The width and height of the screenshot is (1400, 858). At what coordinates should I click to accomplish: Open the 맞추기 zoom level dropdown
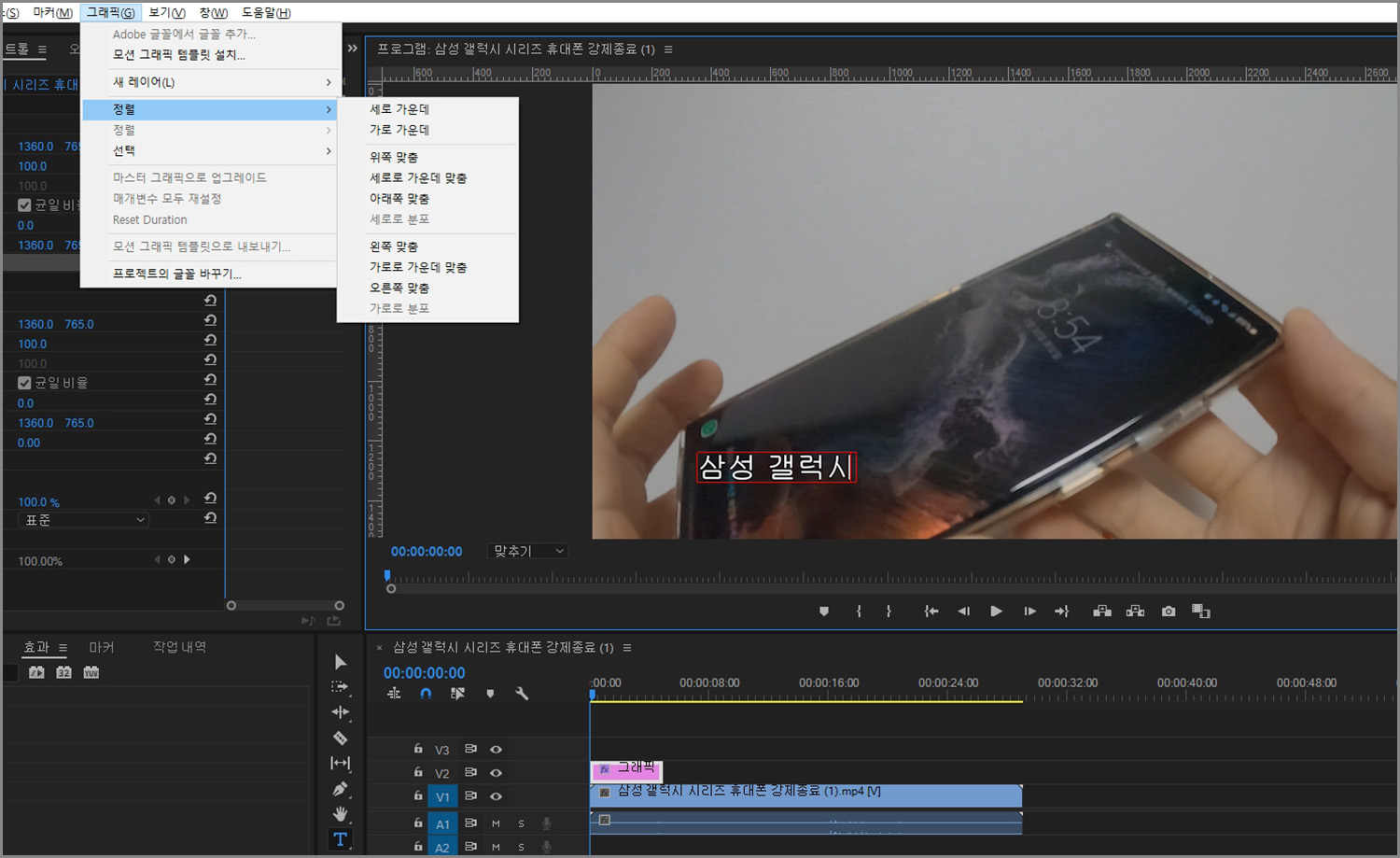pos(527,551)
